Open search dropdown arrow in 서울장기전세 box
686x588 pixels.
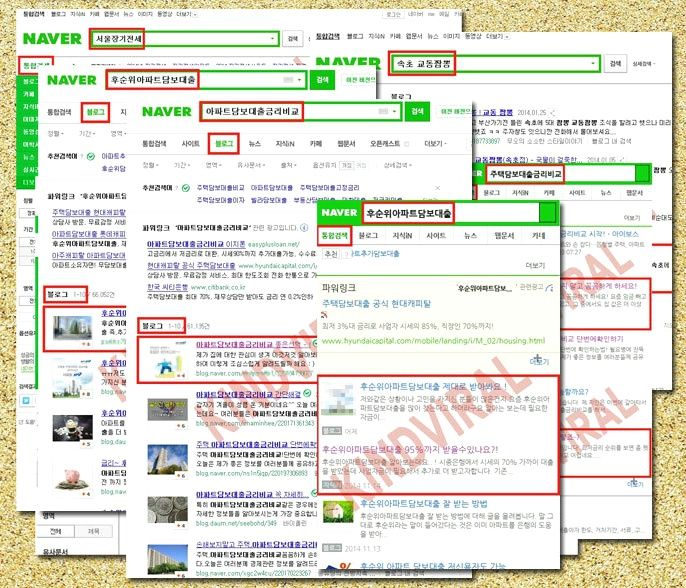click(x=272, y=39)
